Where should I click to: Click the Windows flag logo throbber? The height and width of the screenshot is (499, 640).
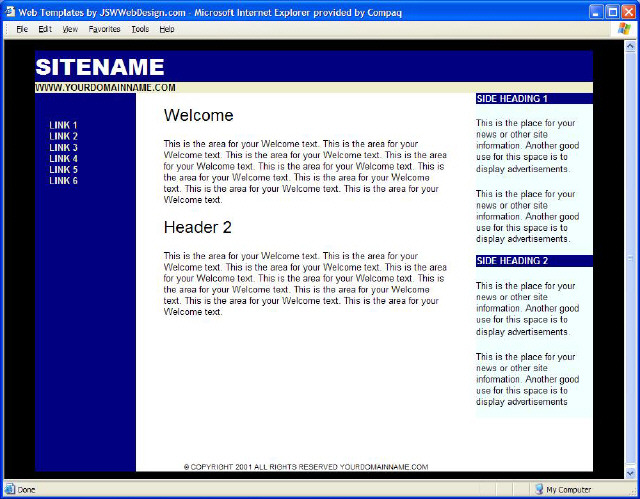click(624, 29)
